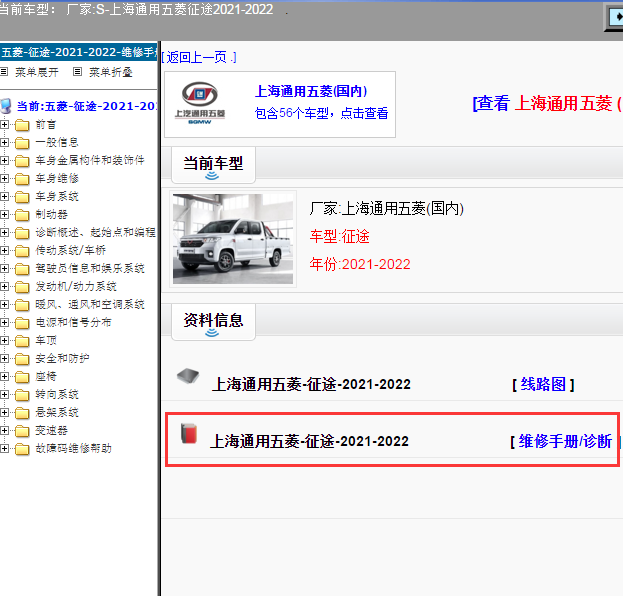
Task: Click 厂家:上海通用五菱(国内) text
Action: click(x=387, y=209)
